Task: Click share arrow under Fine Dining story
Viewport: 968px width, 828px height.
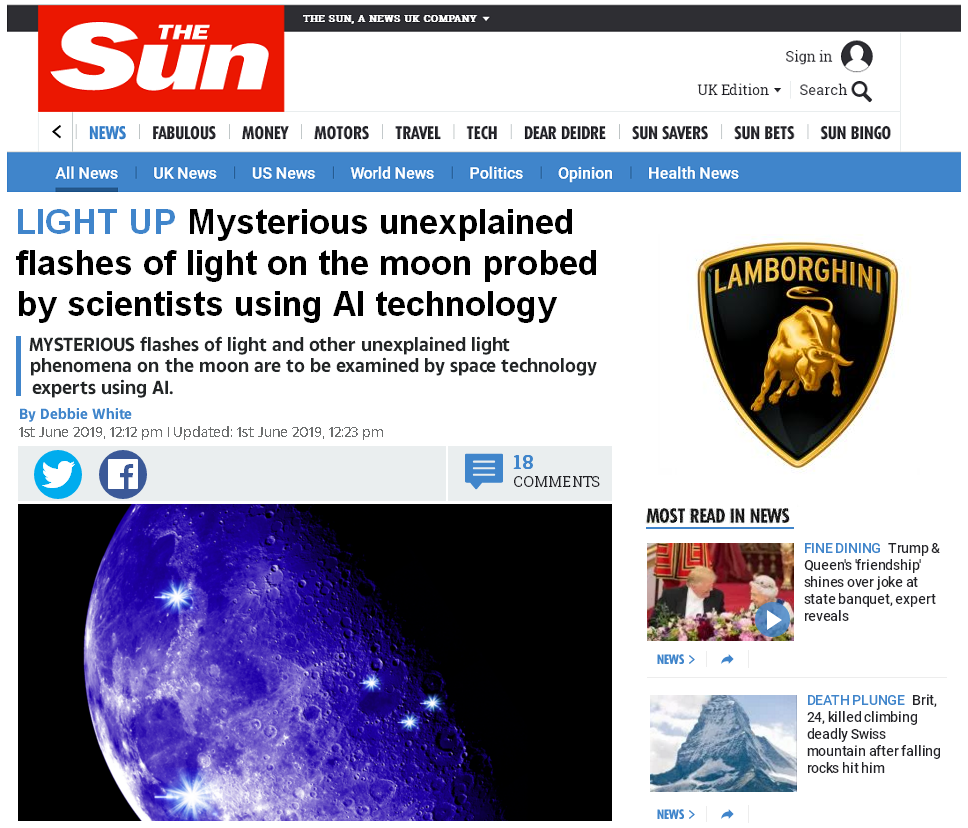Action: point(727,659)
